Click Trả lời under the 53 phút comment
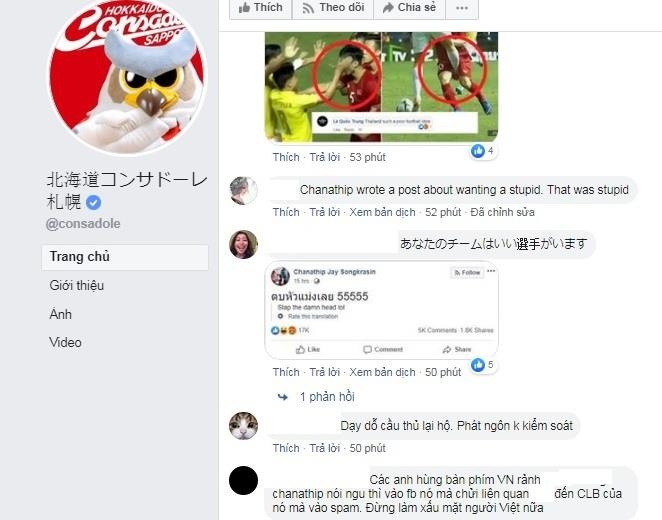The width and height of the screenshot is (662, 520). tap(325, 157)
